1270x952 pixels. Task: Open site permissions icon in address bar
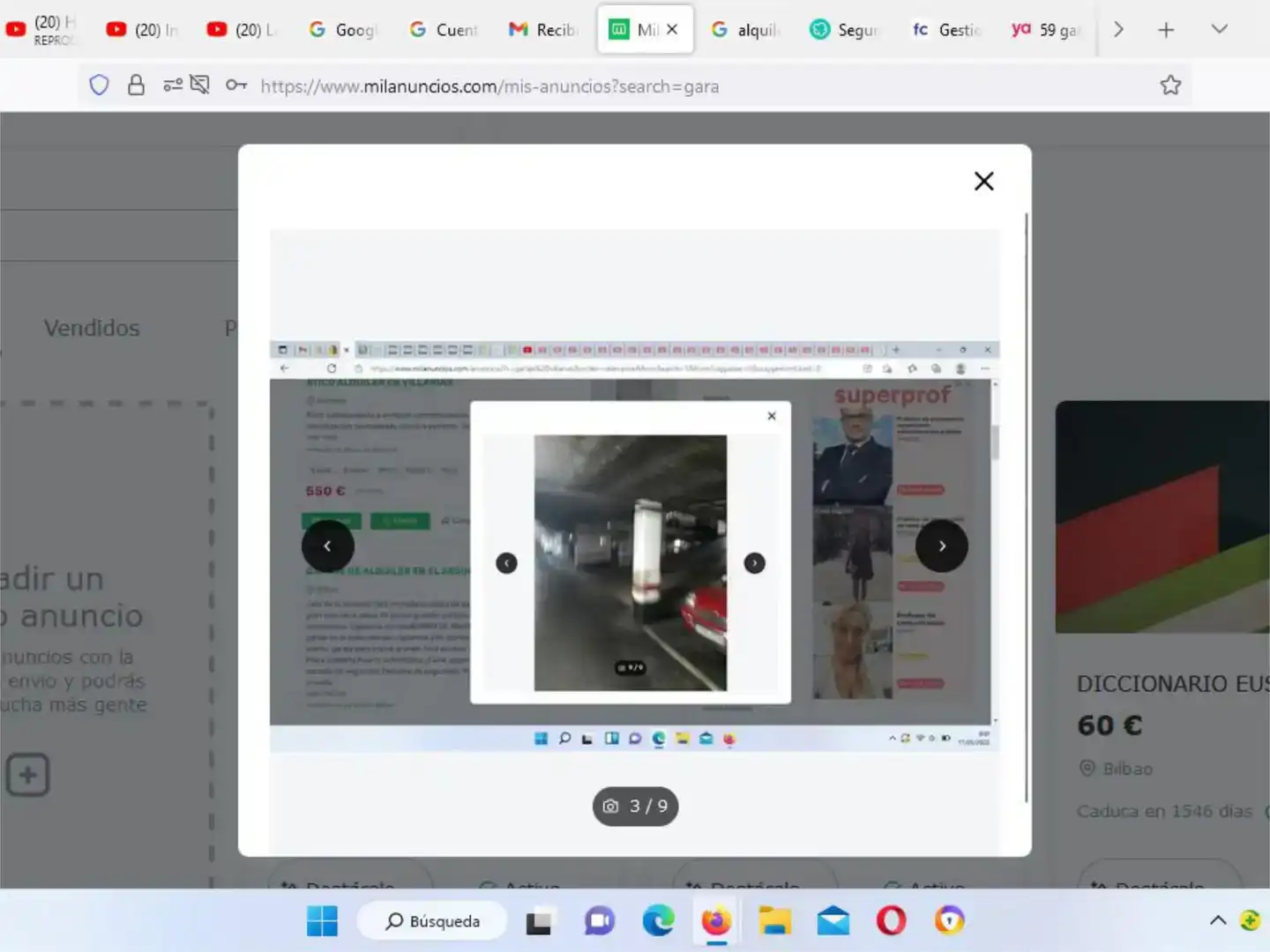tap(173, 86)
